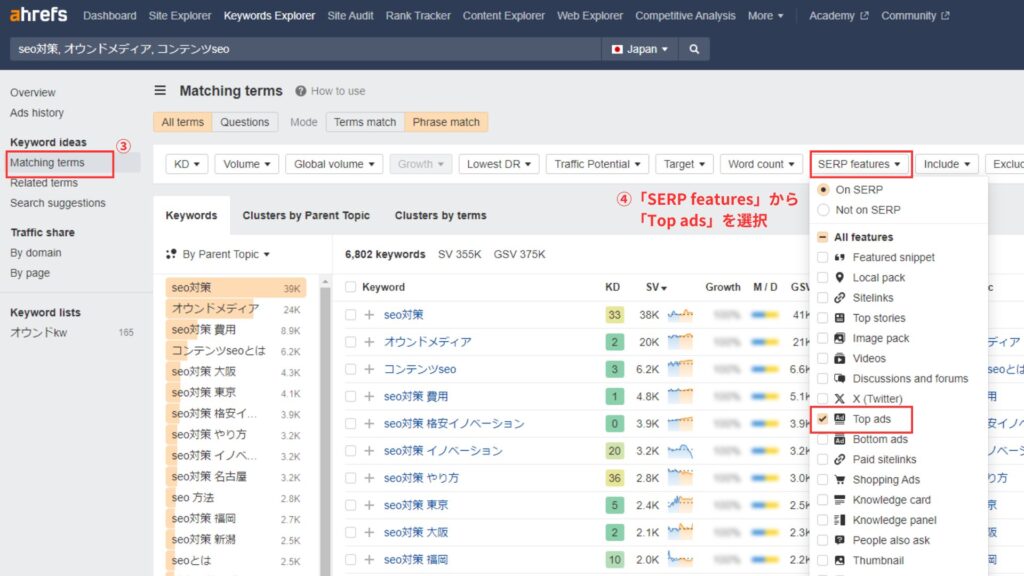
Task: Select the Not on SERP radio button
Action: (823, 210)
